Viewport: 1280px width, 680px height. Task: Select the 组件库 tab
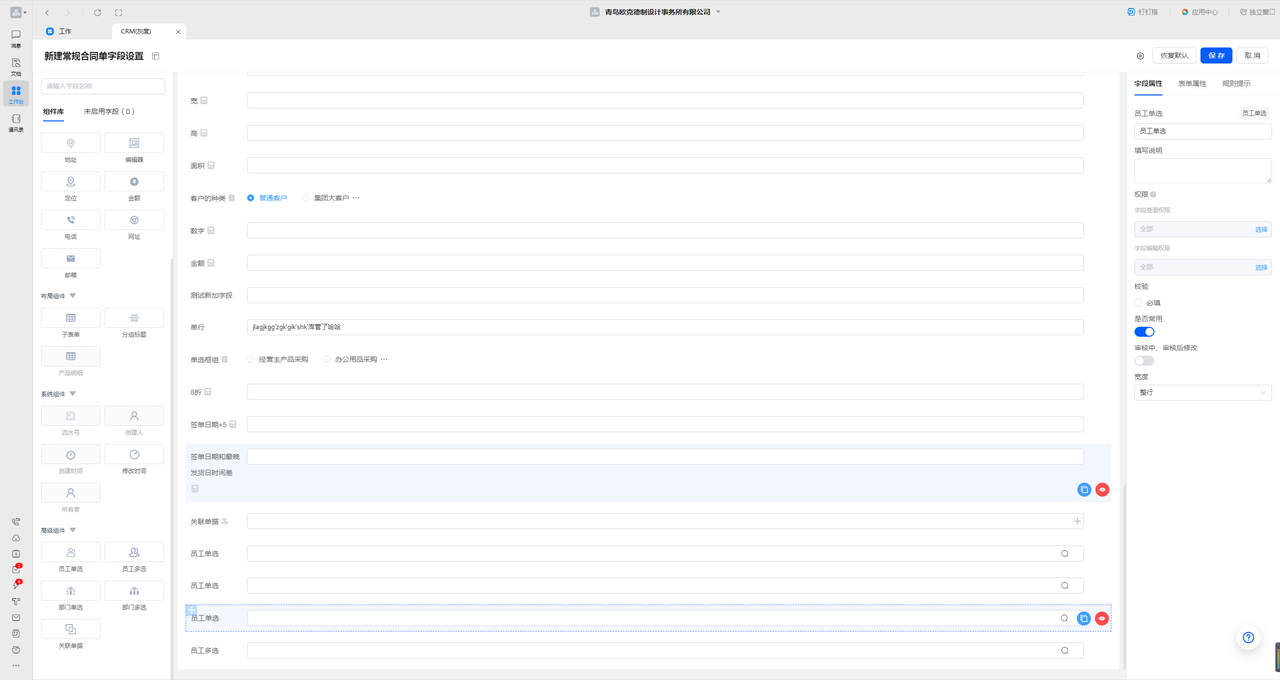(53, 111)
